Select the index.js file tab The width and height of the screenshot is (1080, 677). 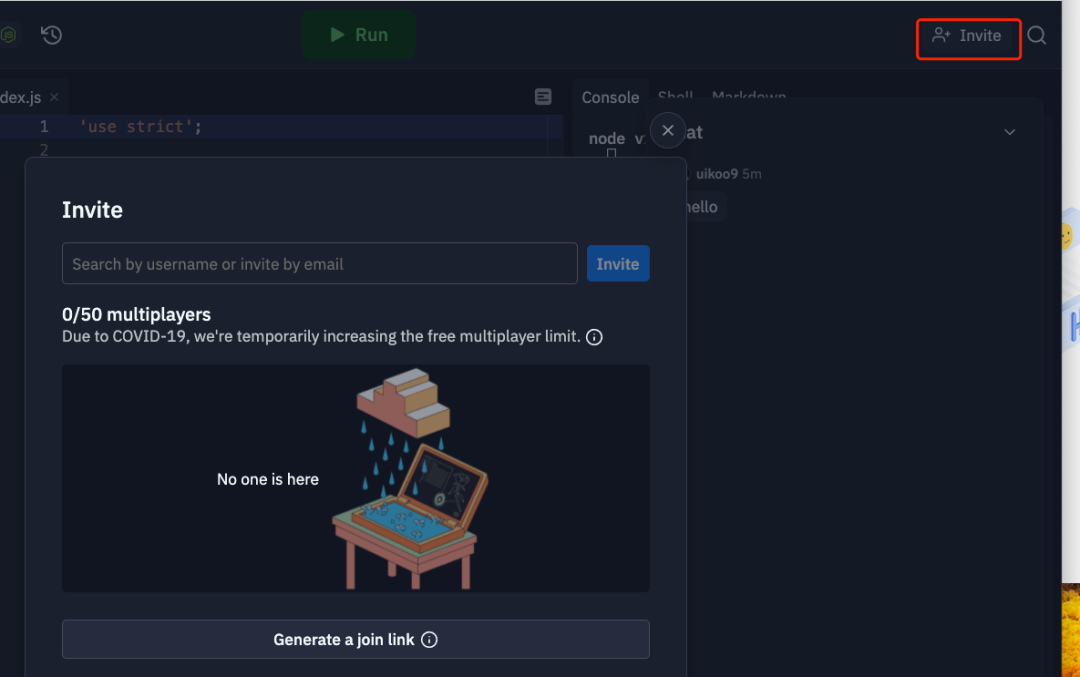pyautogui.click(x=21, y=97)
